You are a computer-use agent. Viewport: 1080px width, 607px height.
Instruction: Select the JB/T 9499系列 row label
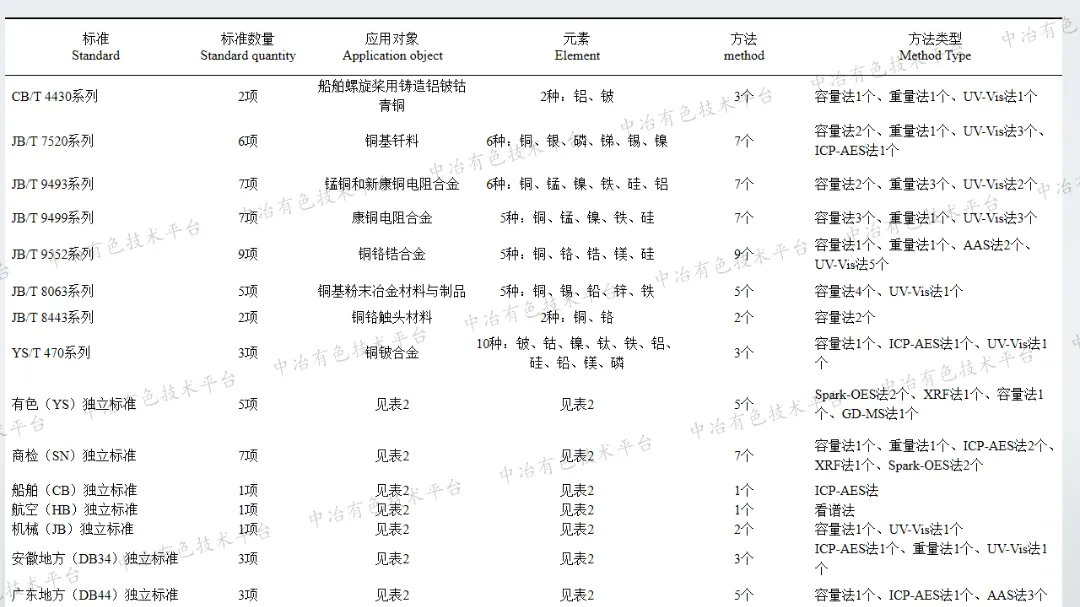(x=52, y=218)
